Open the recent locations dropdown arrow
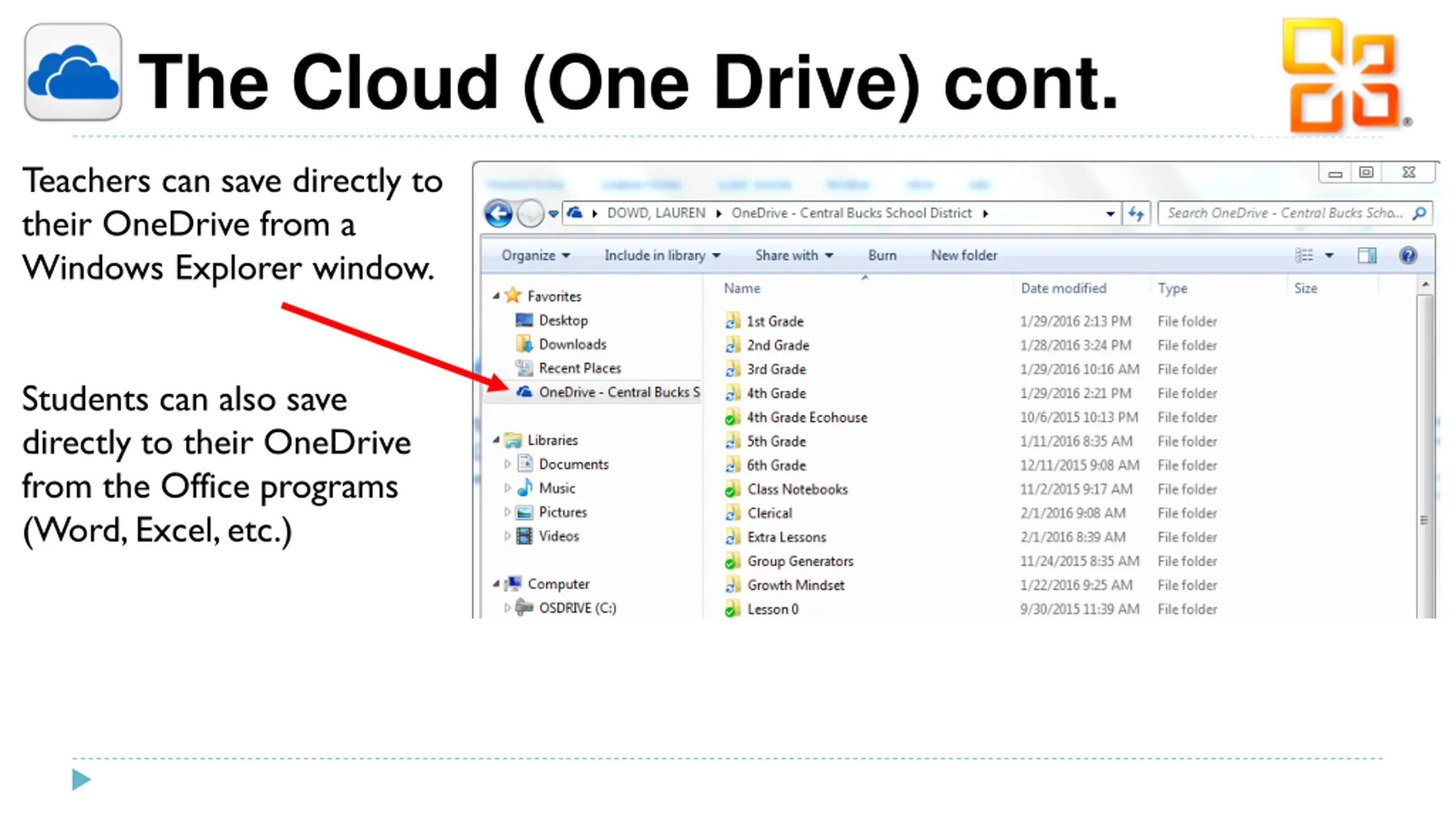Screen dimensions: 1456x819 [553, 214]
